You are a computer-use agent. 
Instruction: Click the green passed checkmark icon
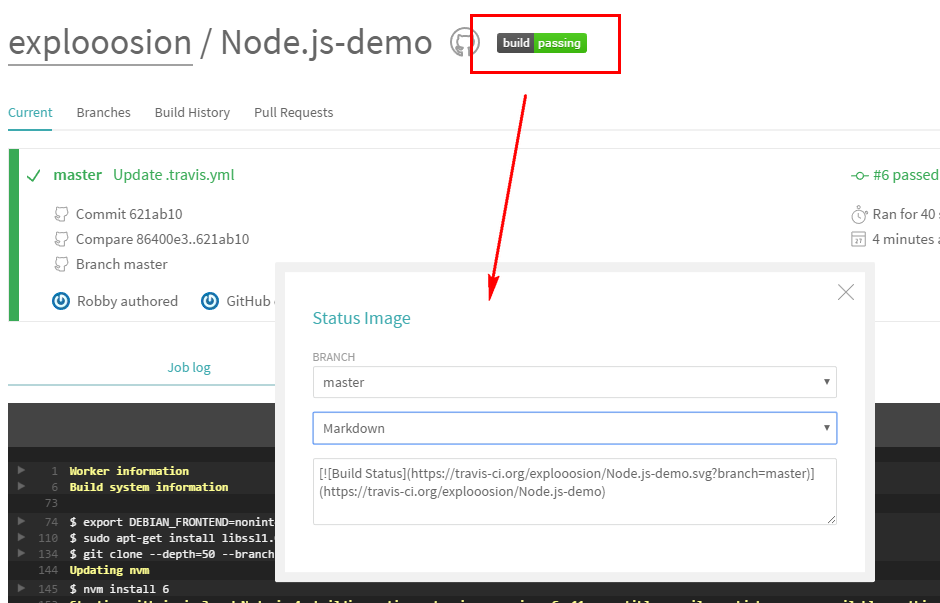[34, 176]
